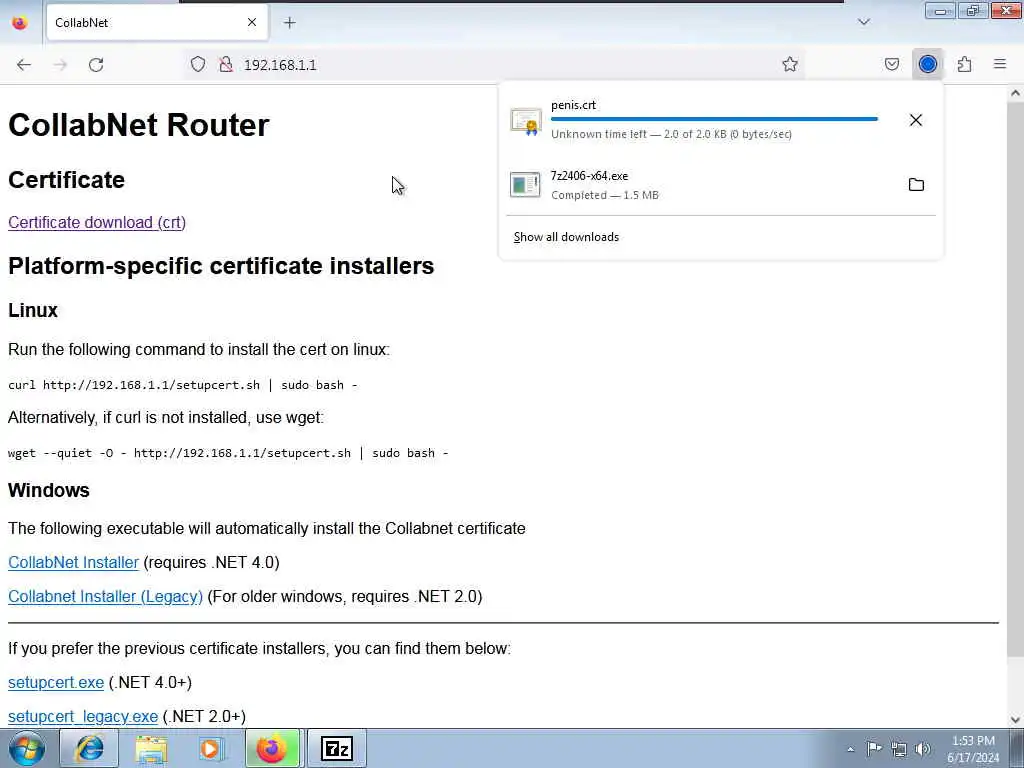Image resolution: width=1024 pixels, height=768 pixels.
Task: Click the CollabNet Router heading
Action: click(138, 125)
